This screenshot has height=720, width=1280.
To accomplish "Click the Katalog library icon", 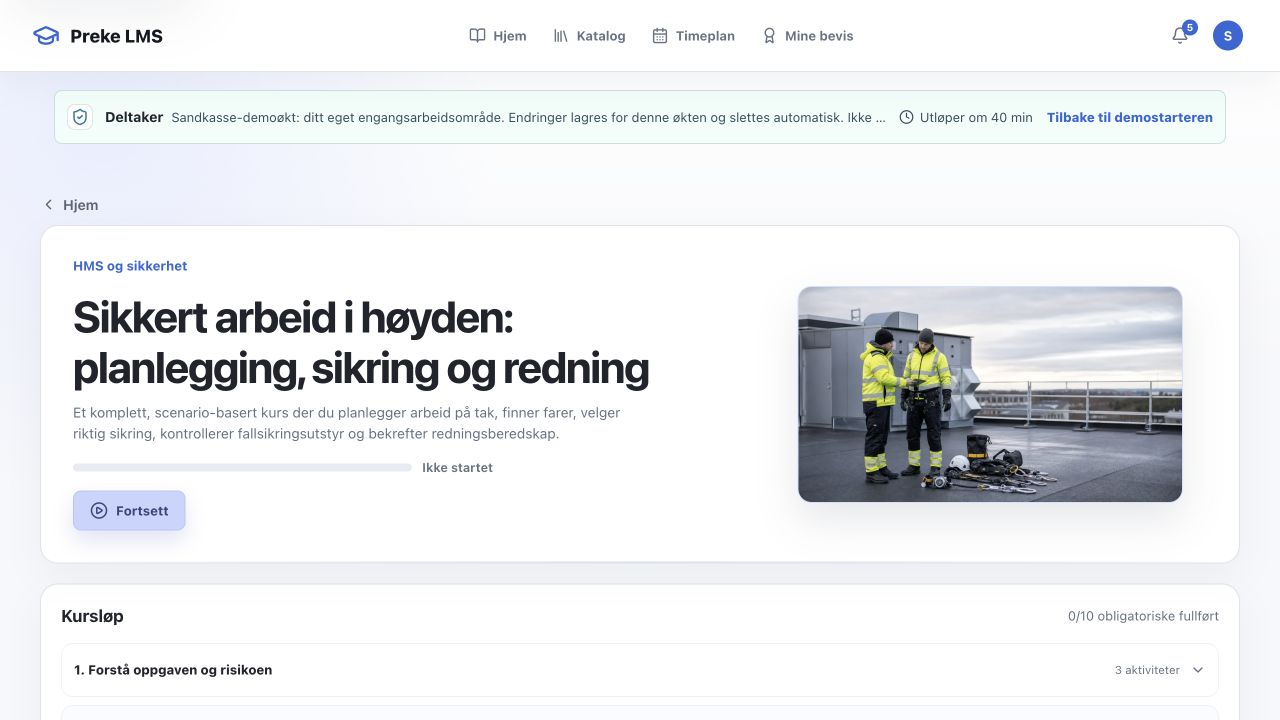I will pyautogui.click(x=561, y=36).
